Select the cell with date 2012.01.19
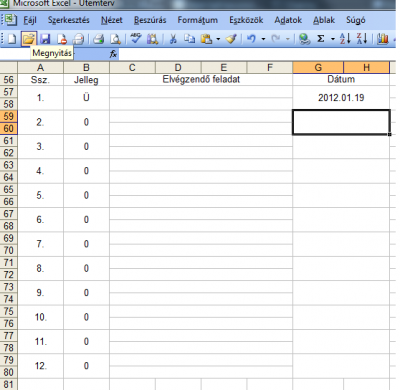This screenshot has width=400, height=390. click(341, 98)
